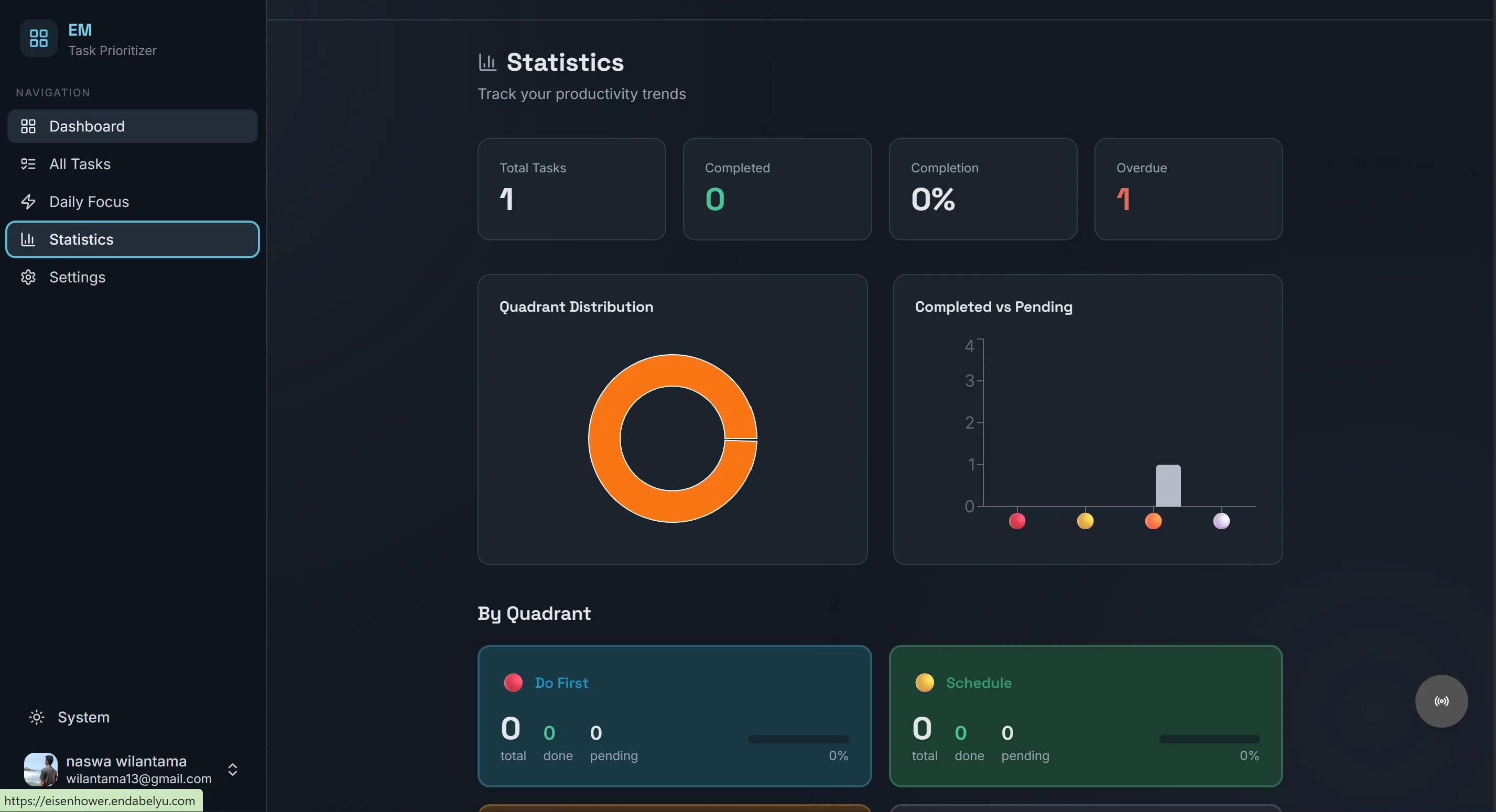Click the orange donut chart segment
This screenshot has width=1496, height=812.
click(x=604, y=438)
